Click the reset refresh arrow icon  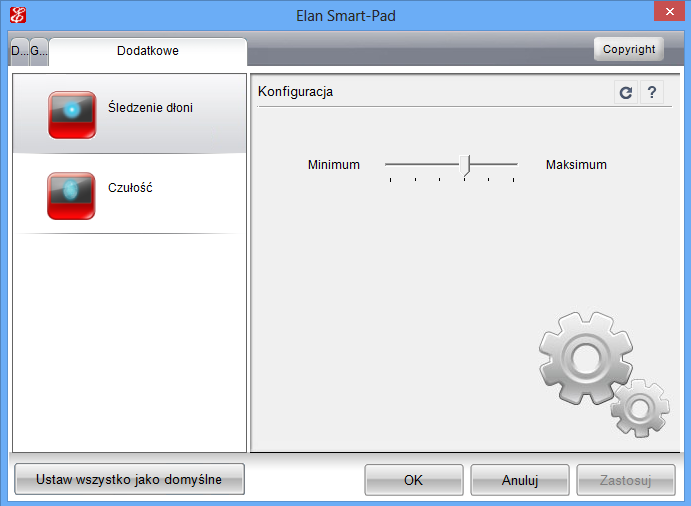tap(626, 93)
